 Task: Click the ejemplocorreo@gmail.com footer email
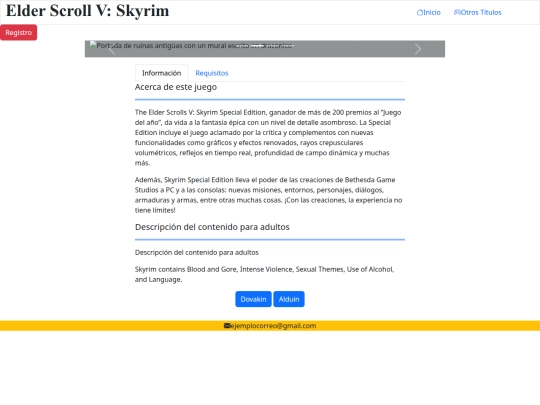coord(273,326)
